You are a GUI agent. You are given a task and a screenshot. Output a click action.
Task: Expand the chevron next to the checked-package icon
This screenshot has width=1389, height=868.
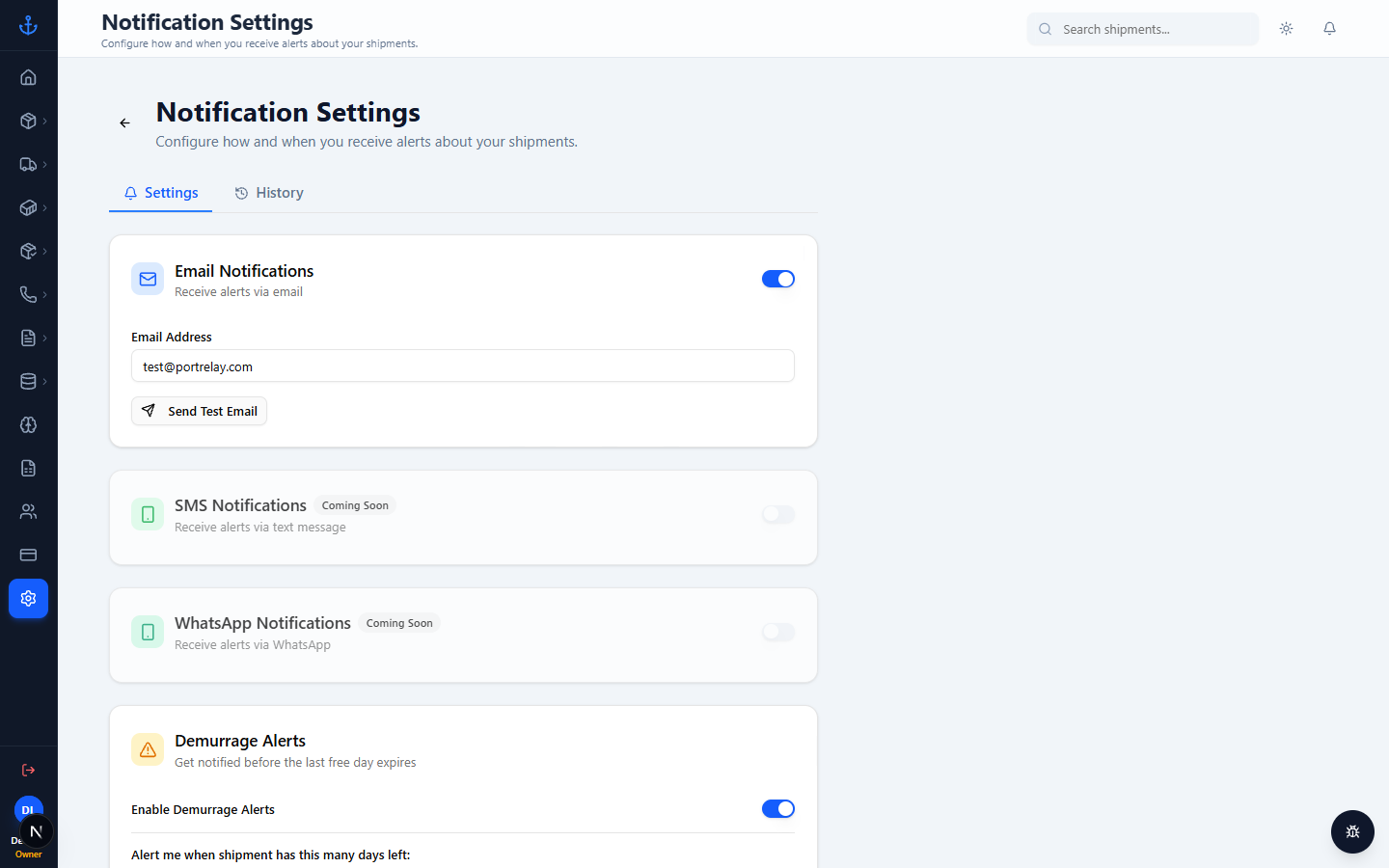(44, 251)
